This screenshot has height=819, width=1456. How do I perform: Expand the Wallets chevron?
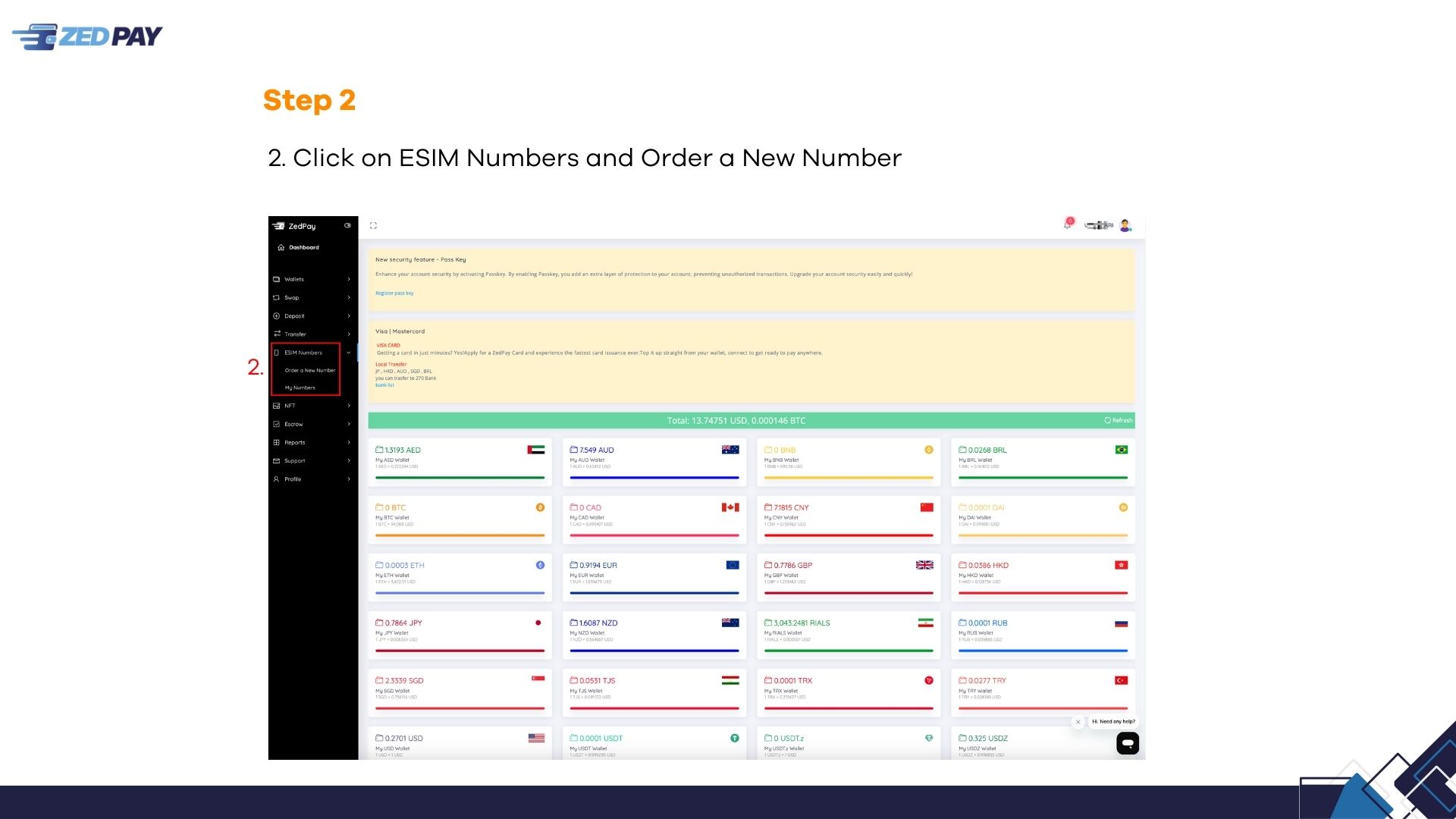coord(349,279)
